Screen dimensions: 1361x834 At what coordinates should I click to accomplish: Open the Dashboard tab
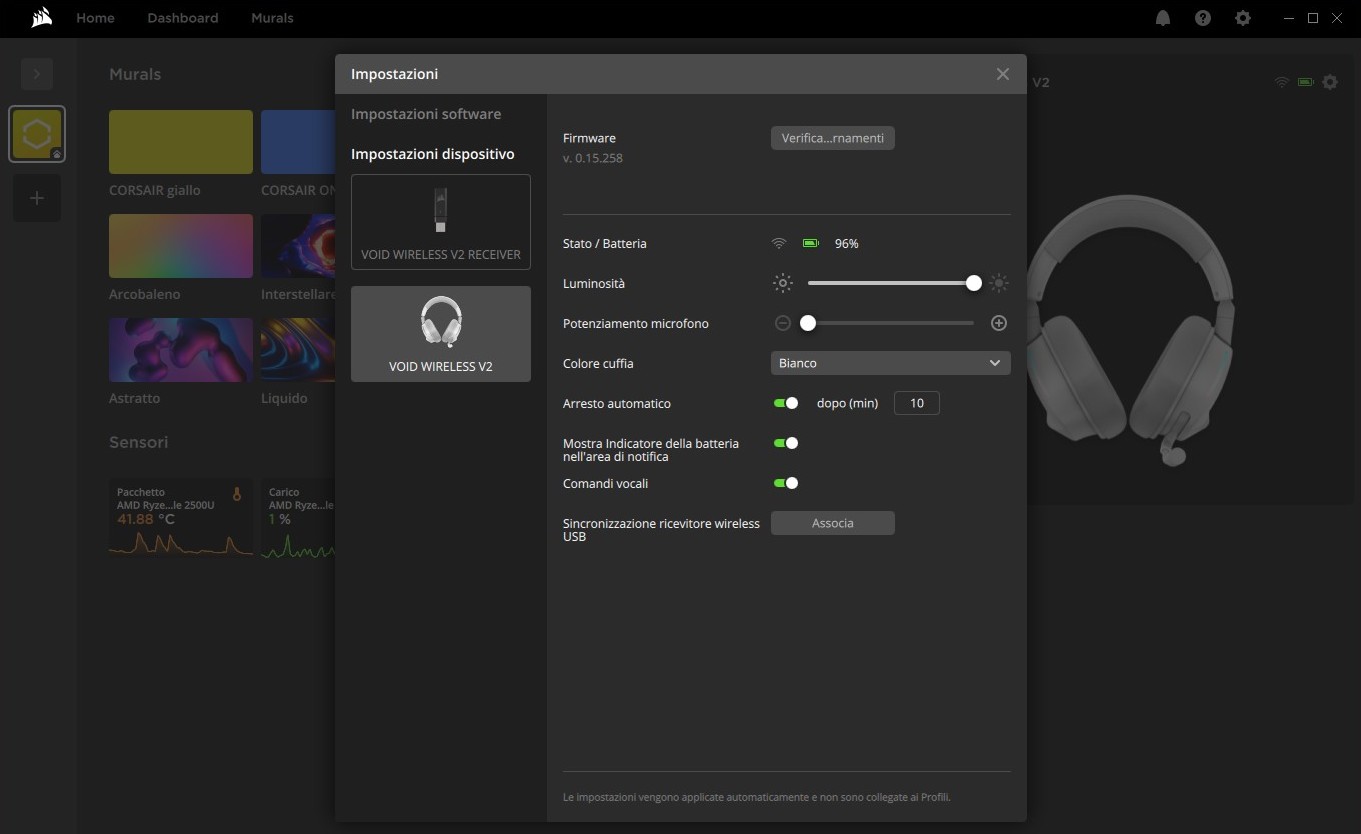click(x=182, y=18)
